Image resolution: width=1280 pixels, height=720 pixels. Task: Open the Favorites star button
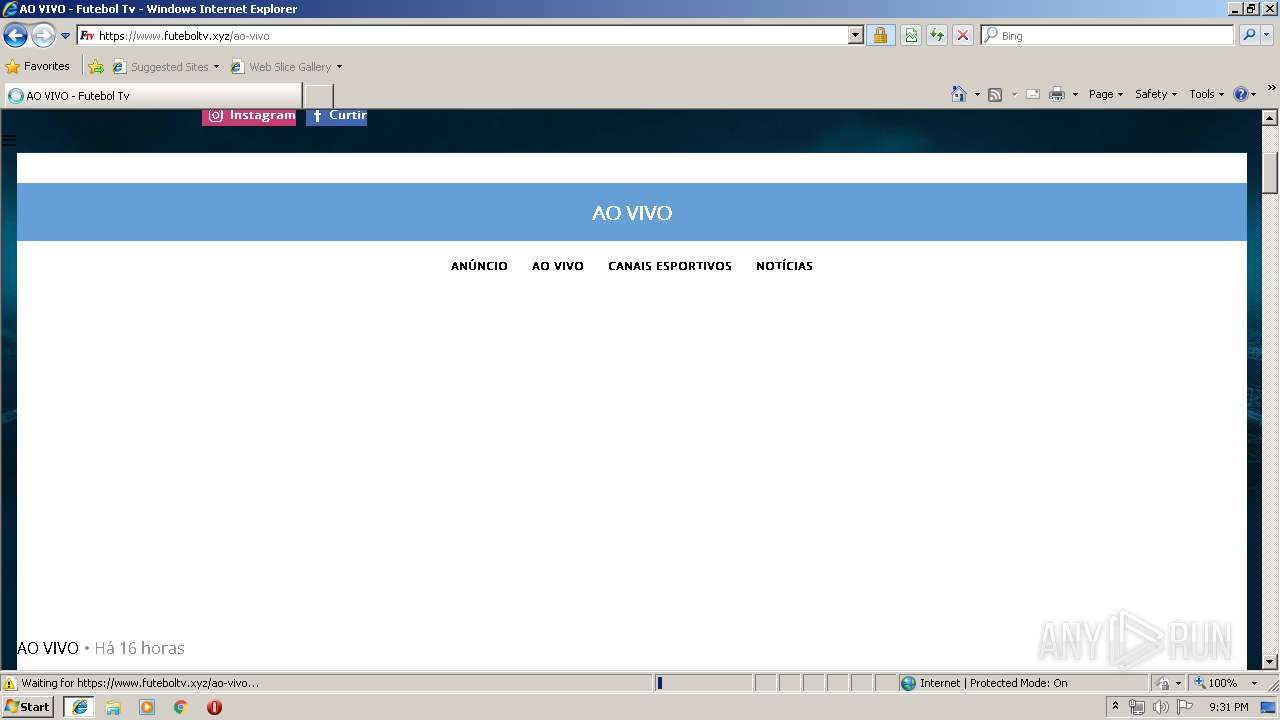(x=38, y=66)
